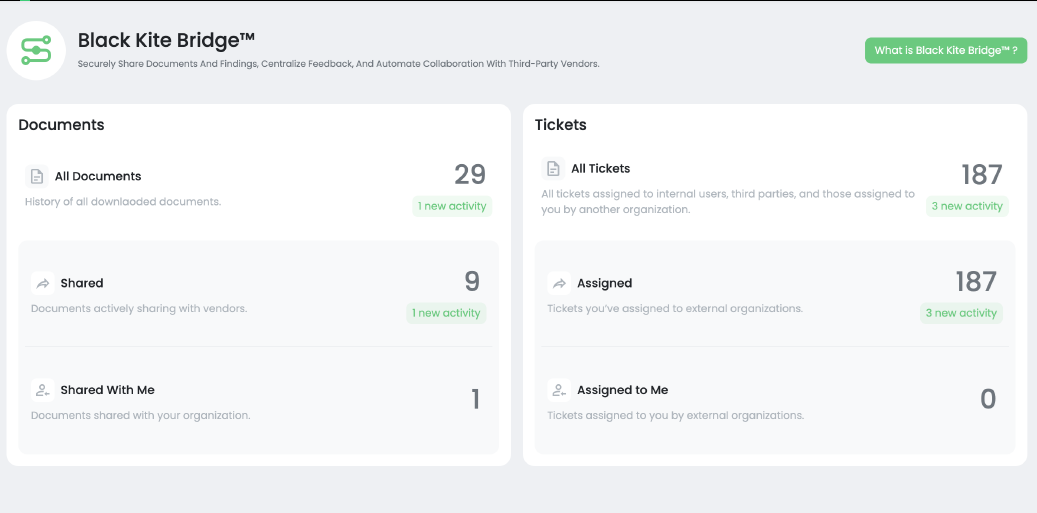Click the Assigned to Me person icon

click(559, 390)
